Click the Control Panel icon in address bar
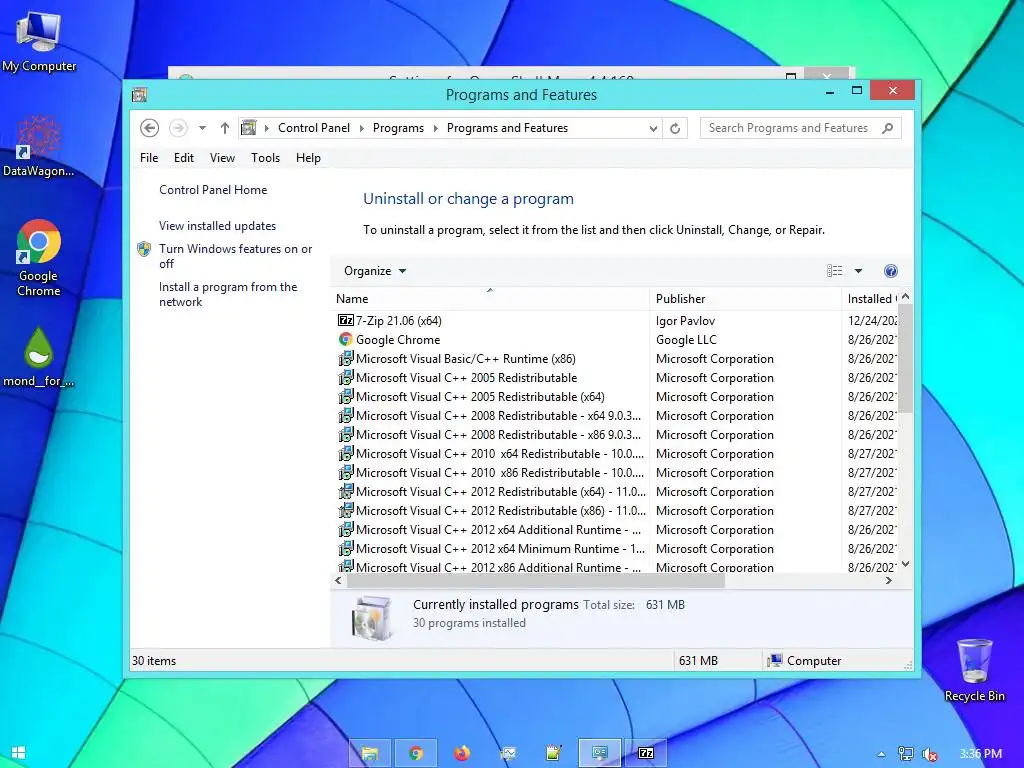 (x=249, y=128)
